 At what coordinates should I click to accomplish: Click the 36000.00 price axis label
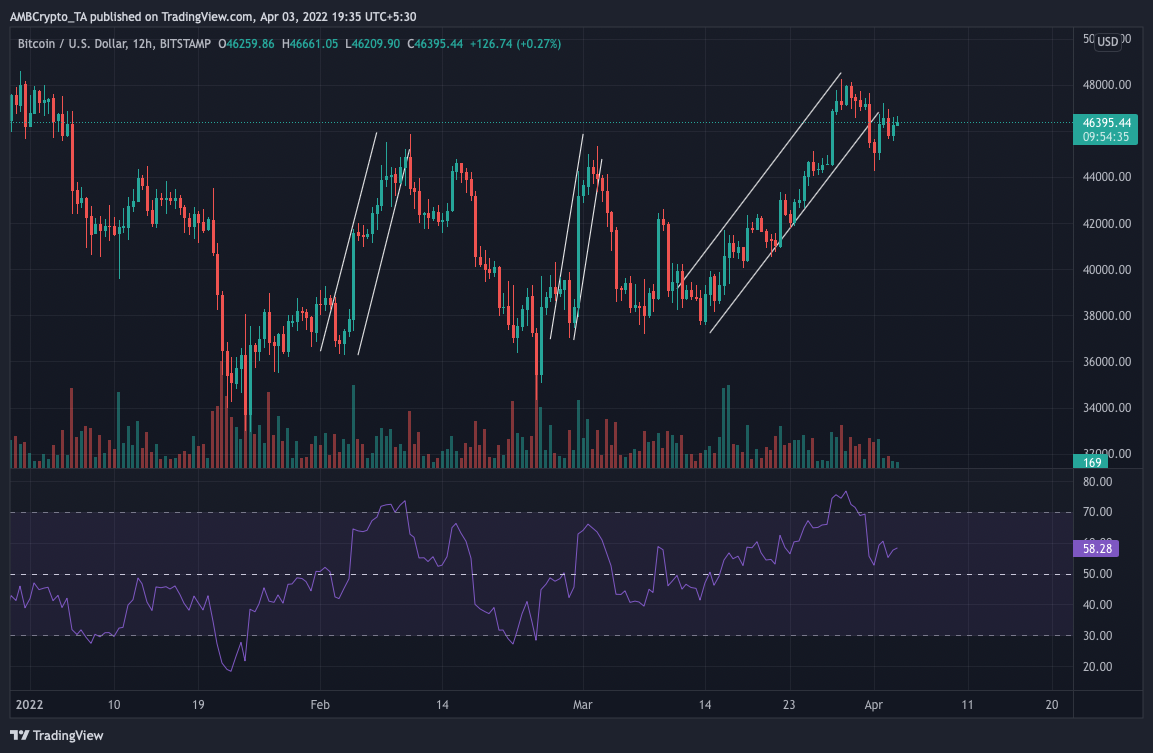(1105, 362)
